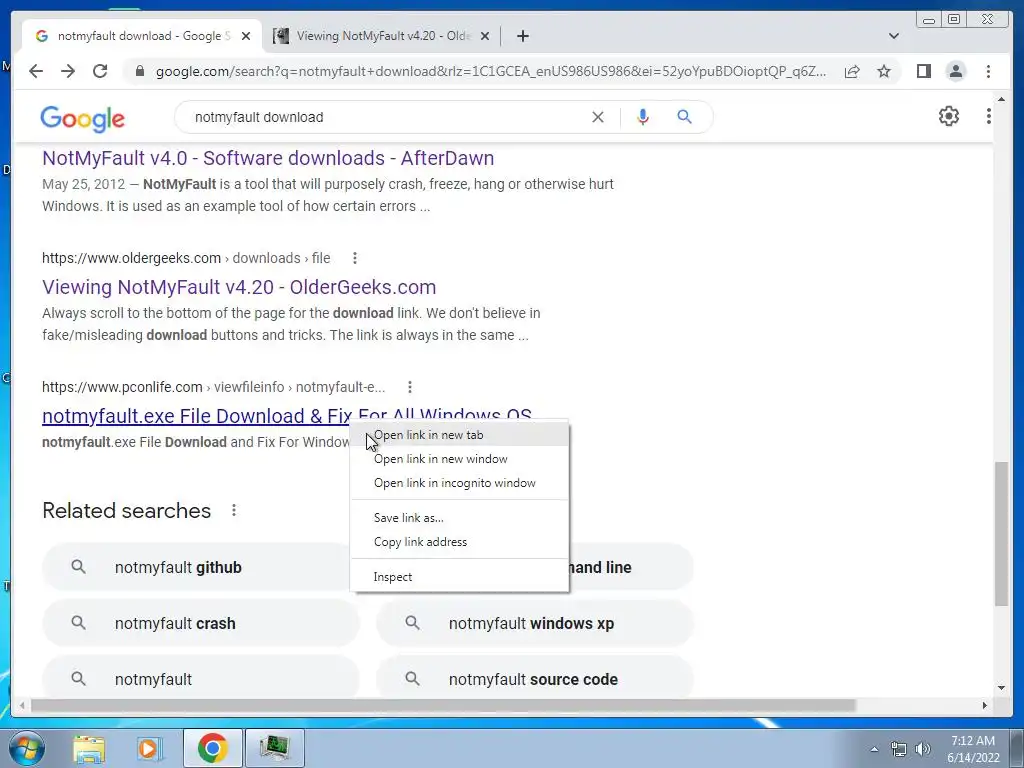Click the volume speaker tray icon
The image size is (1024, 768).
[x=923, y=749]
